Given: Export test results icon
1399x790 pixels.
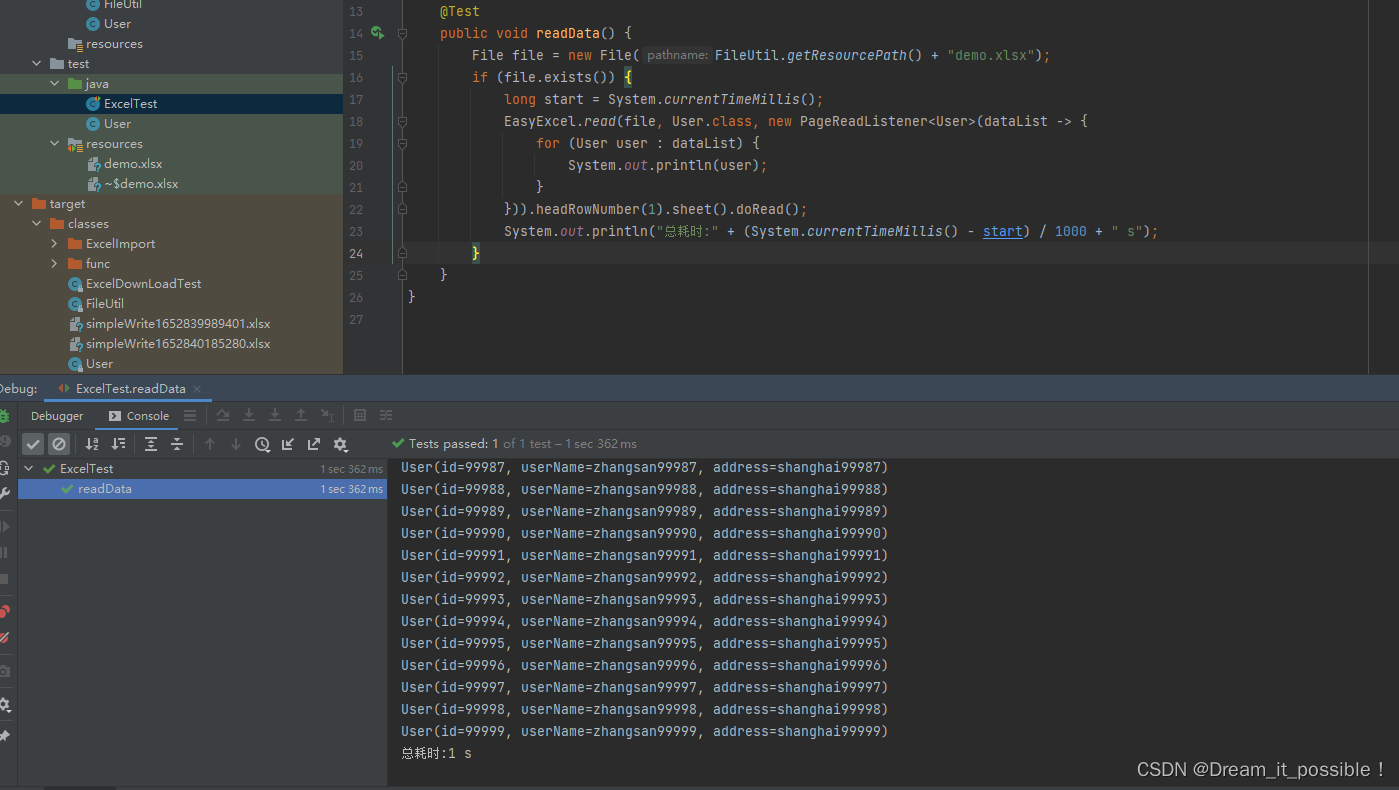Looking at the screenshot, I should pyautogui.click(x=314, y=444).
